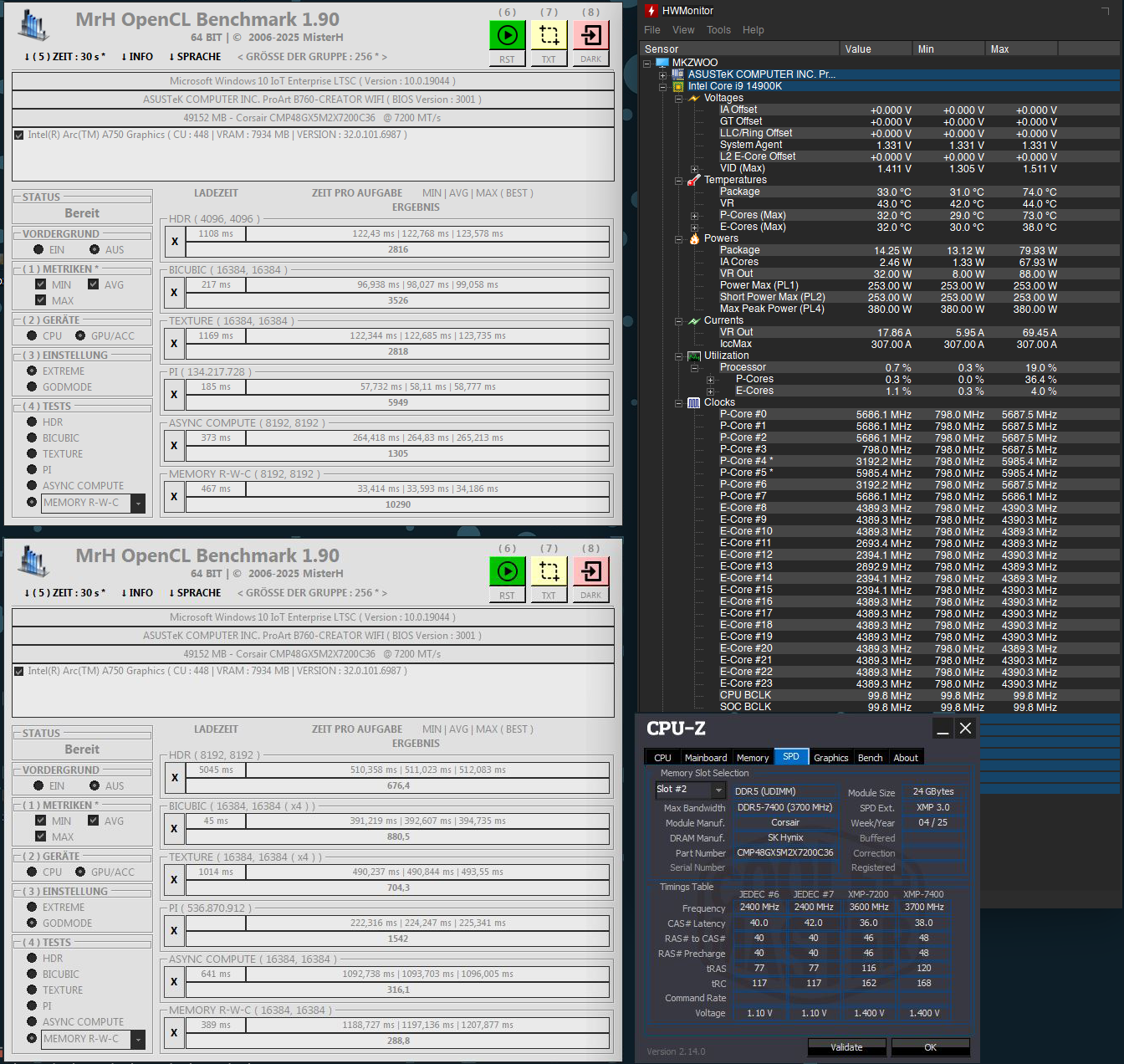Click the Powers flame icon in HWMonitor

coord(694,238)
